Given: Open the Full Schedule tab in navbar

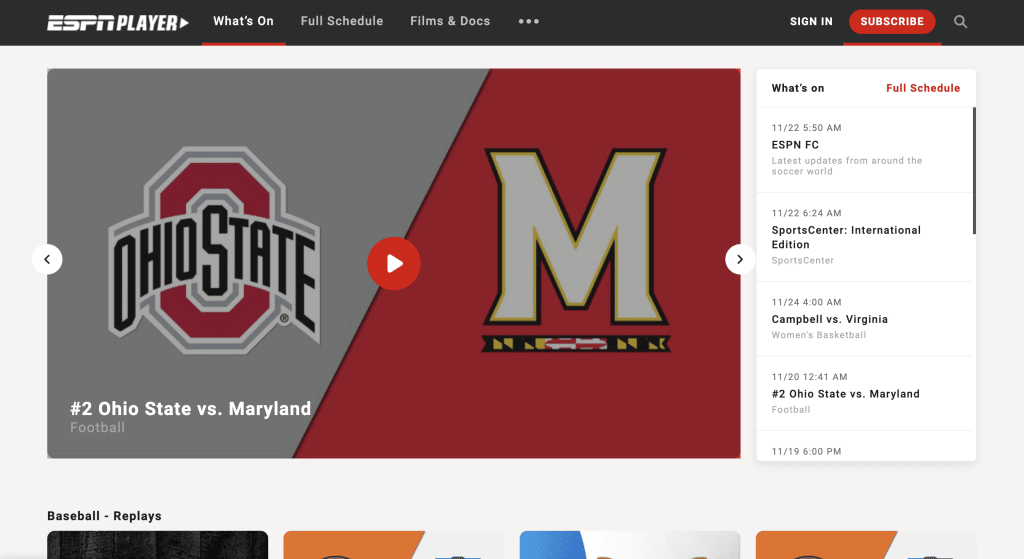Looking at the screenshot, I should tap(342, 22).
